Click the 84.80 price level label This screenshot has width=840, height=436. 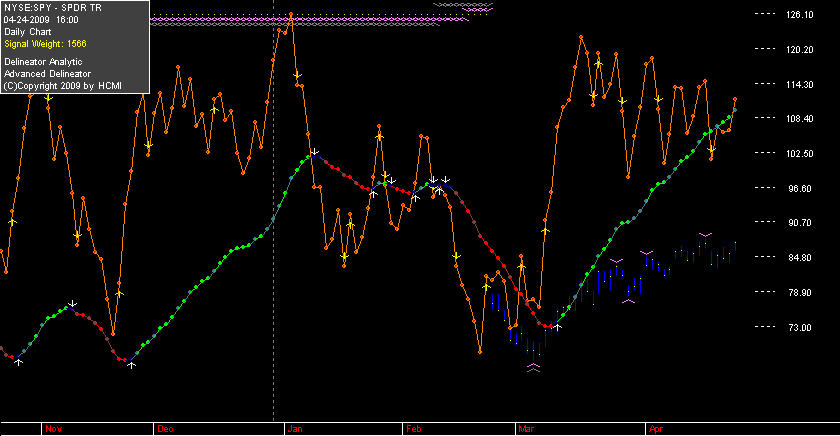click(800, 257)
